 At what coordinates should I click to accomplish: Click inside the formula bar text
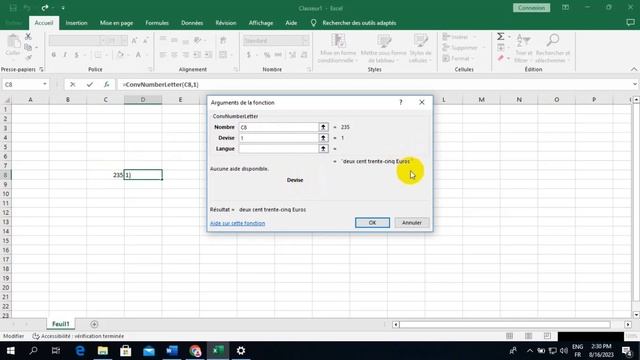coord(161,84)
